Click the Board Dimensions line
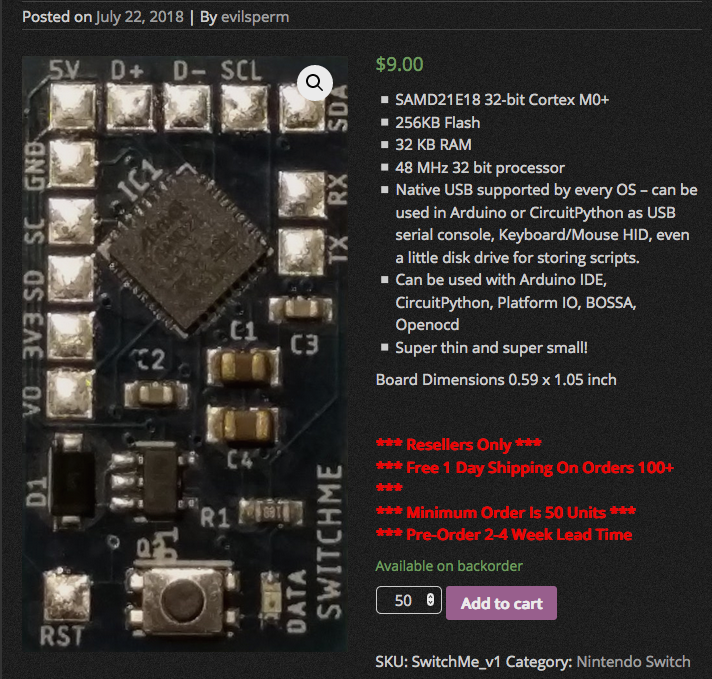 (496, 379)
